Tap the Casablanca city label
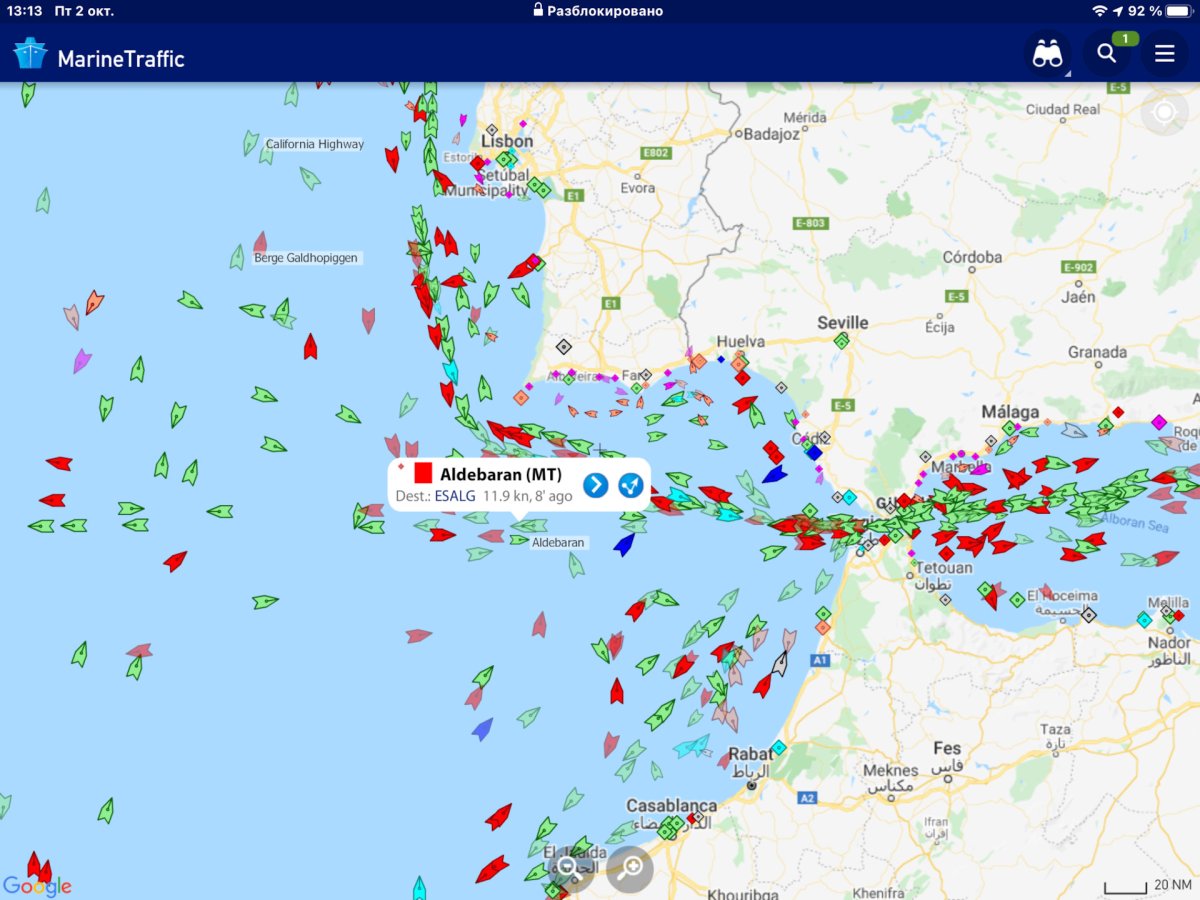Image resolution: width=1200 pixels, height=900 pixels. (672, 805)
